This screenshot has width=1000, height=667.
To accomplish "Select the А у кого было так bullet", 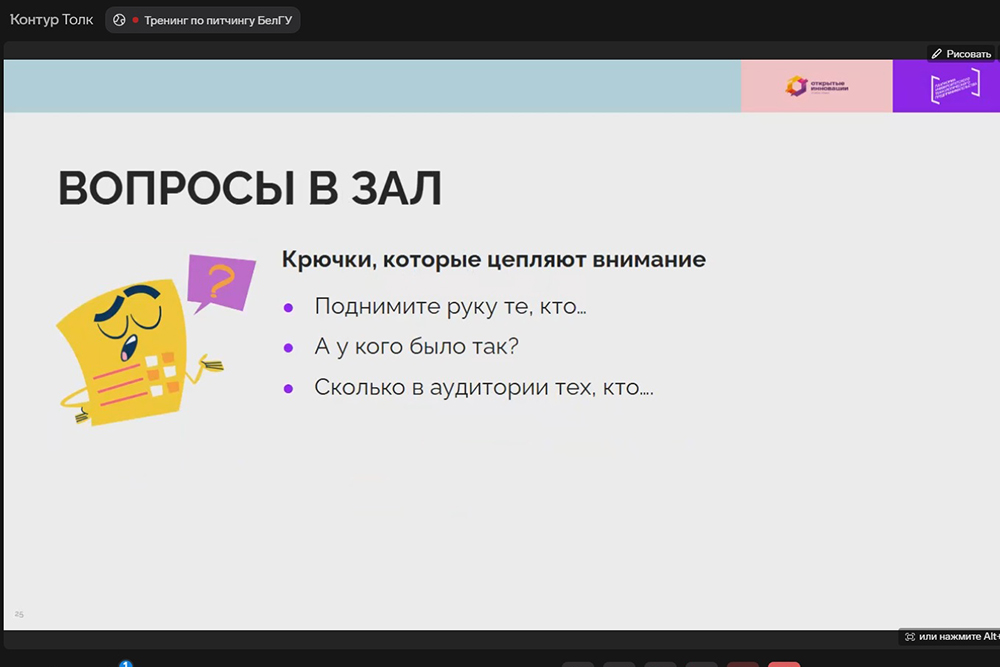I will click(416, 347).
